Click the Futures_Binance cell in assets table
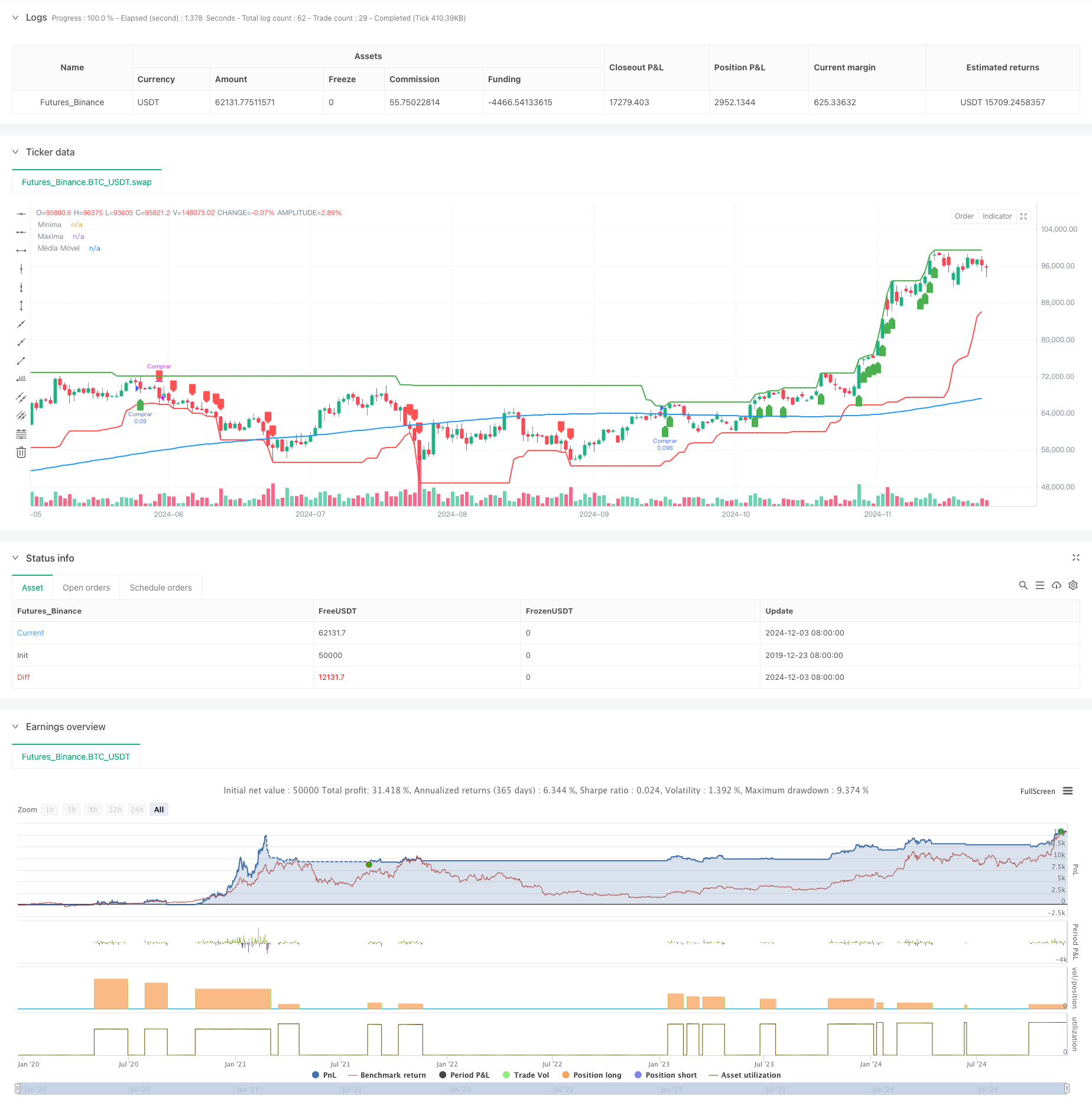 click(x=72, y=102)
